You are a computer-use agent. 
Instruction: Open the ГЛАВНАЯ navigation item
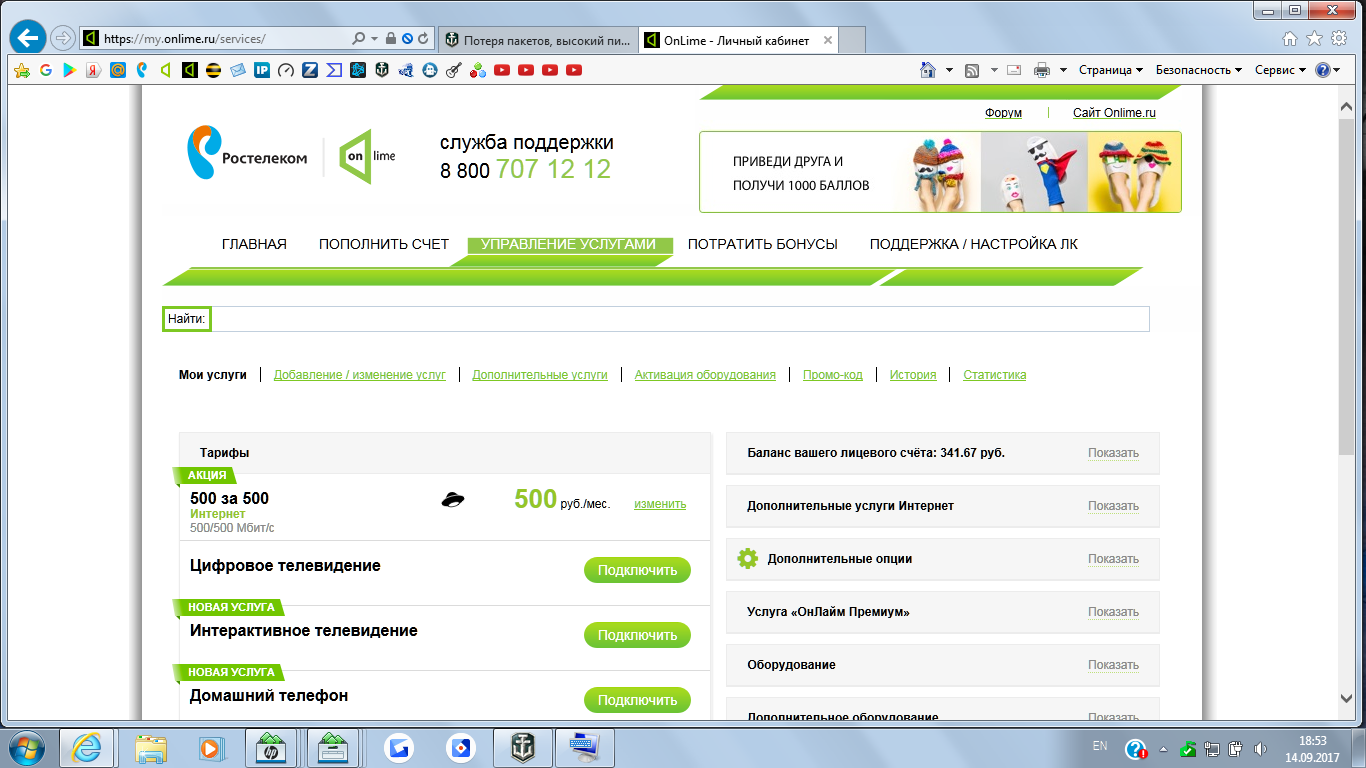click(254, 244)
